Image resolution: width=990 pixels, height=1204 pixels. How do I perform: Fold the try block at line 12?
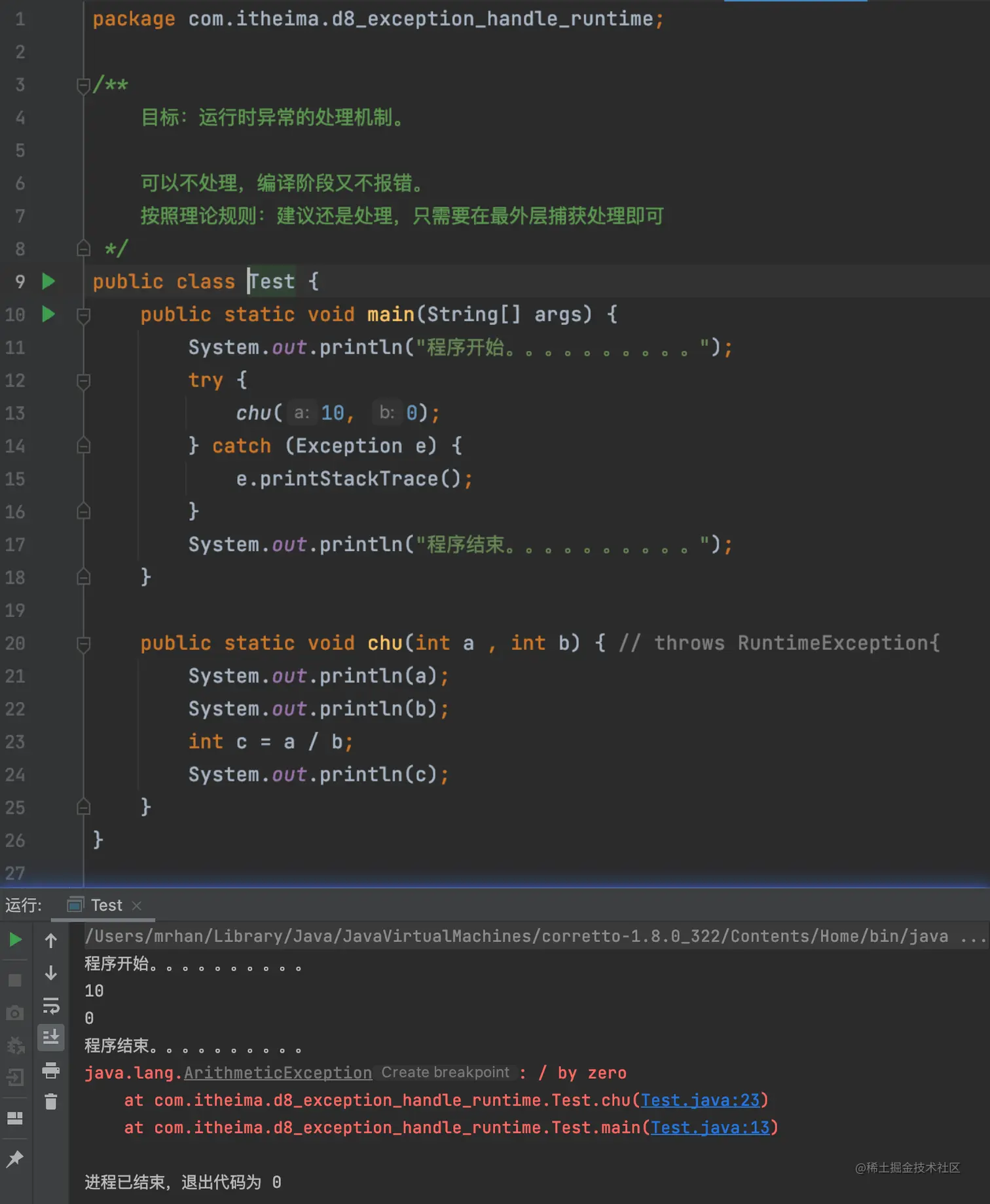pos(83,381)
